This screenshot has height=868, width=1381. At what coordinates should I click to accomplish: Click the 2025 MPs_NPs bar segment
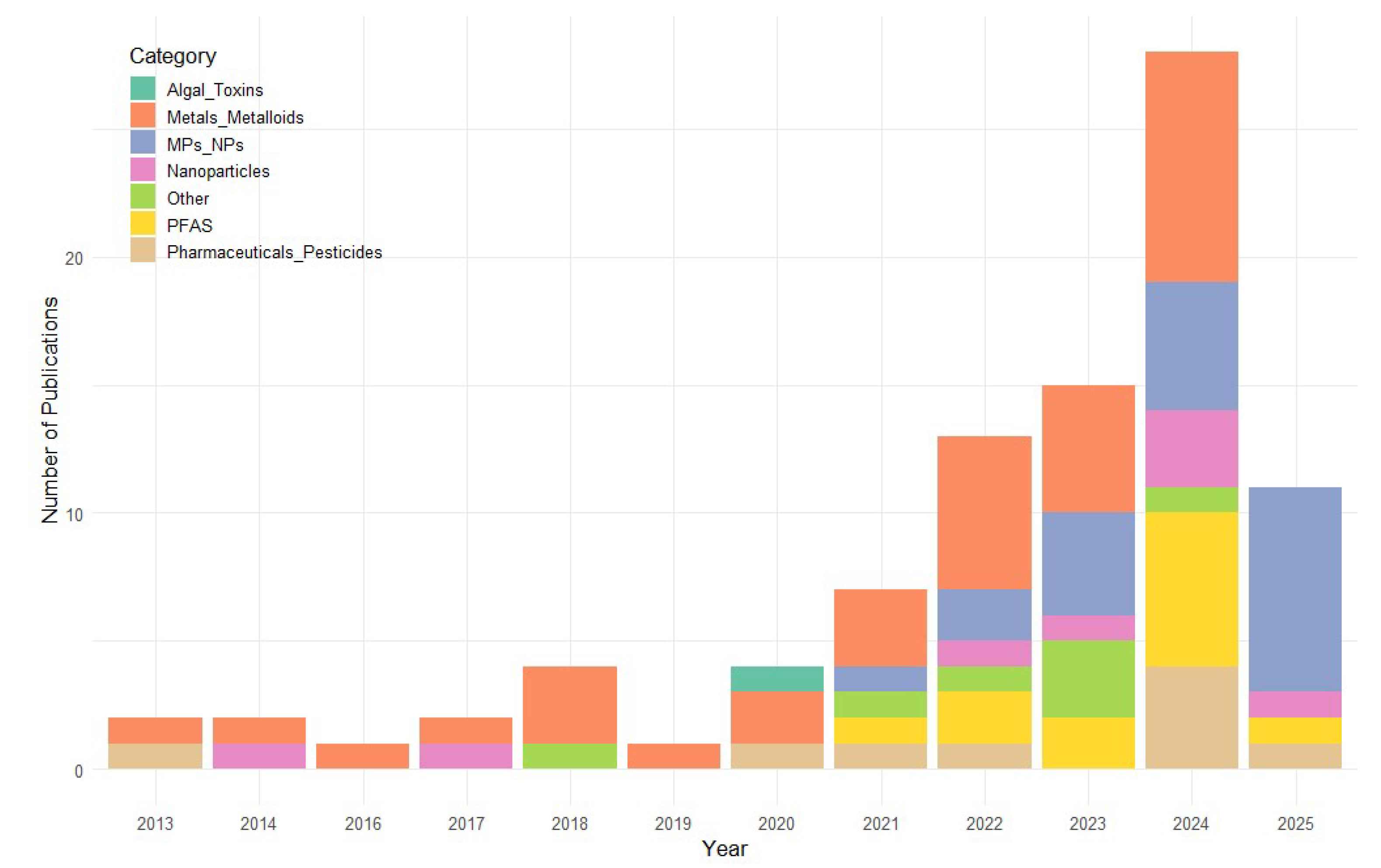(x=1295, y=589)
